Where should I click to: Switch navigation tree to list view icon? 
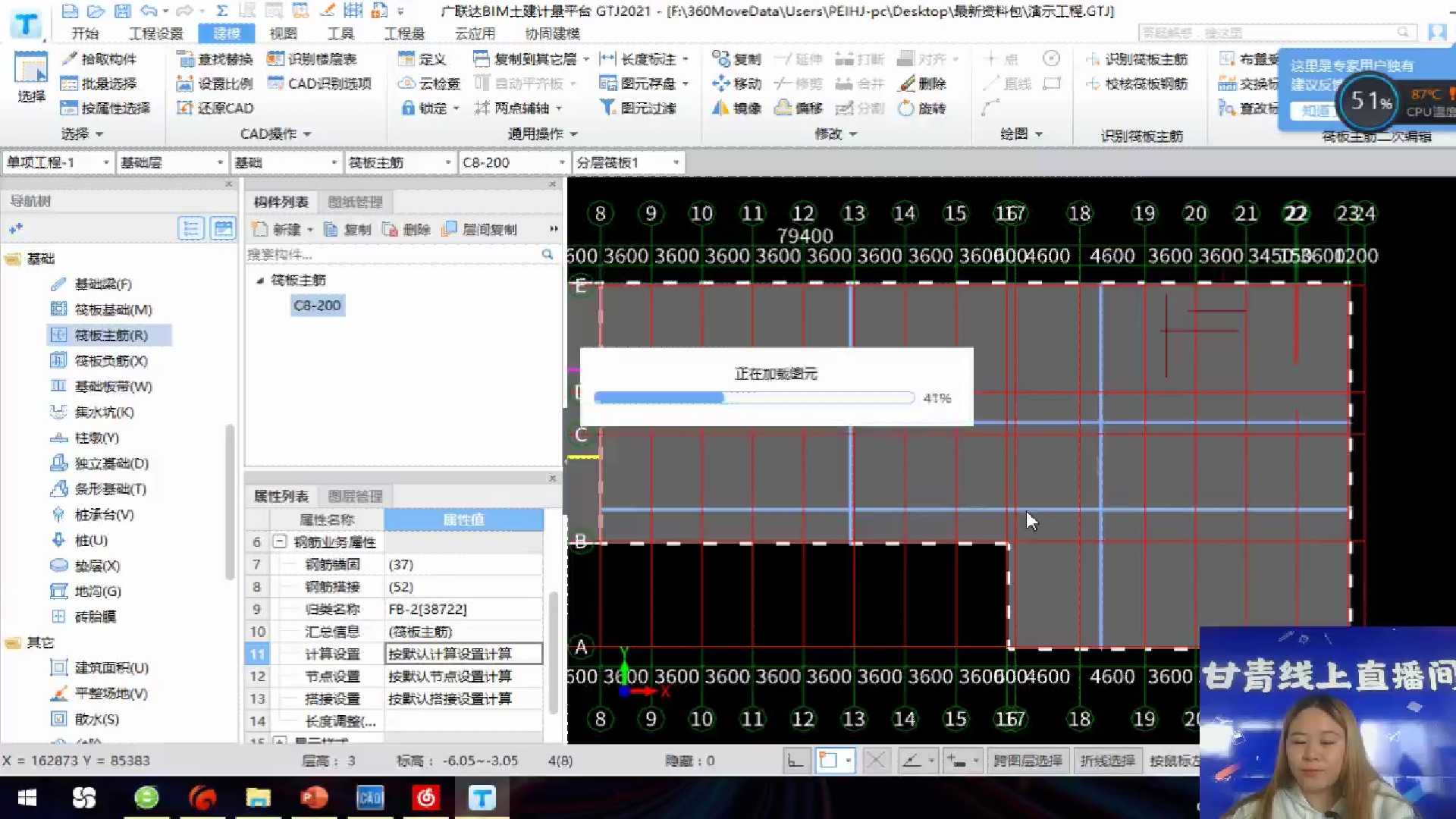click(x=190, y=228)
